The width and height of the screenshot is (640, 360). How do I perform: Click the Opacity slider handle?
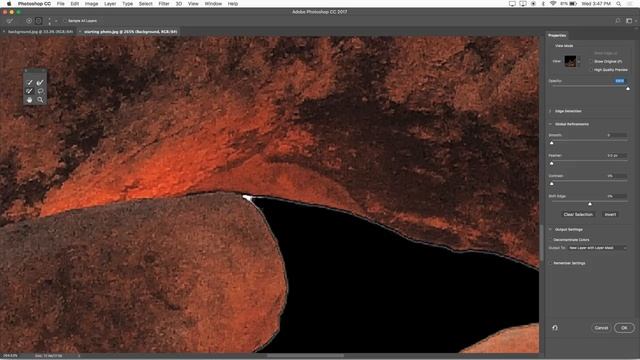[628, 88]
